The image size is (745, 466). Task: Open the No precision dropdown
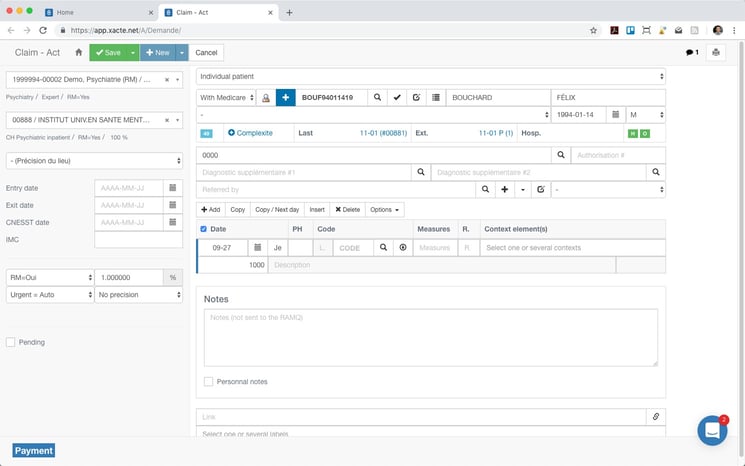[x=139, y=295]
